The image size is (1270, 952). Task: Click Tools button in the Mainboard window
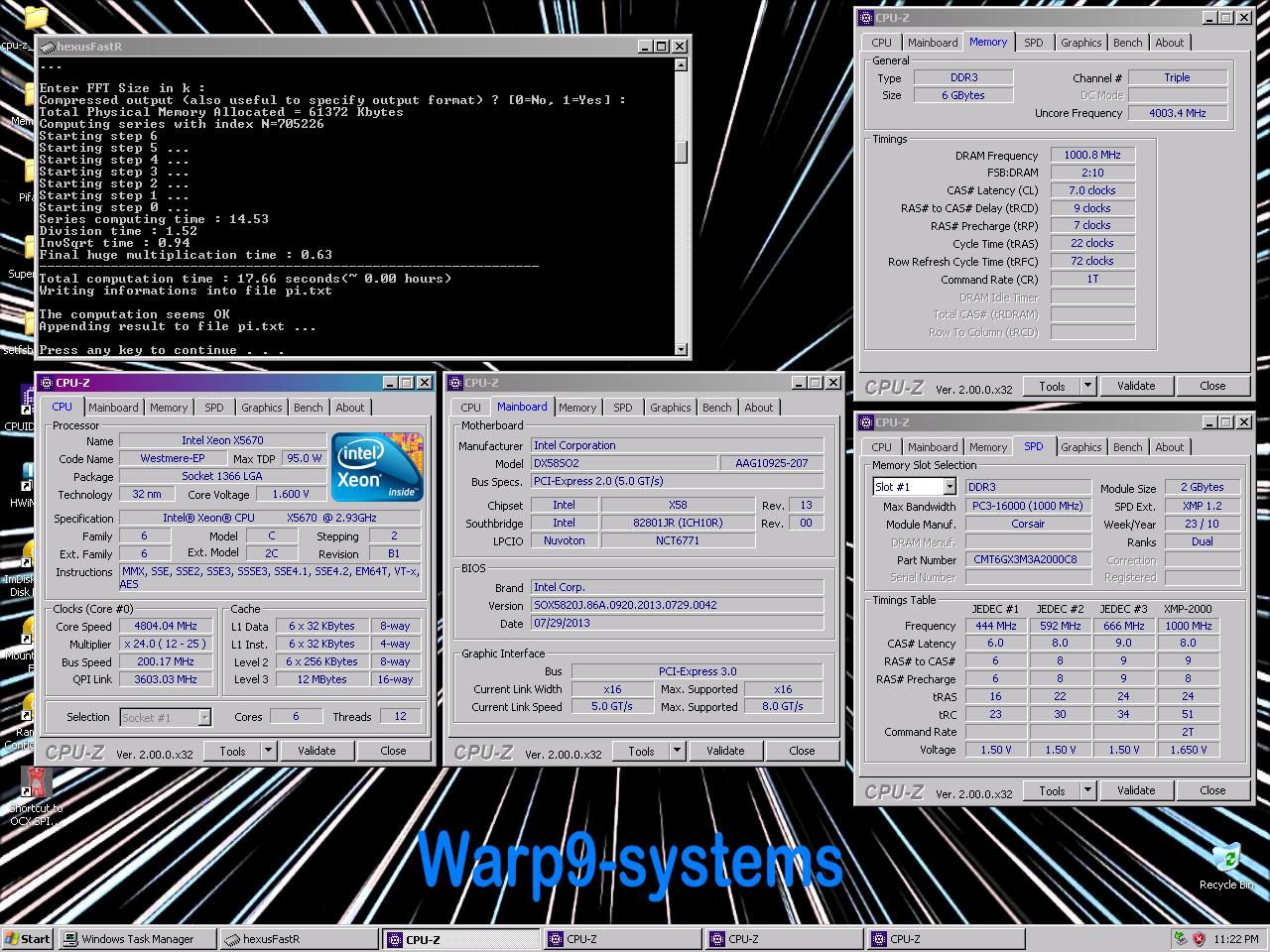[641, 751]
